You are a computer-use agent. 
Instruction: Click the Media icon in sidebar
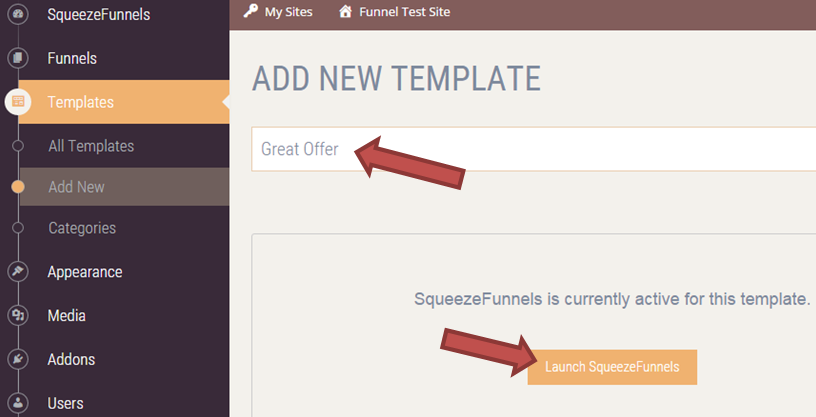click(18, 316)
